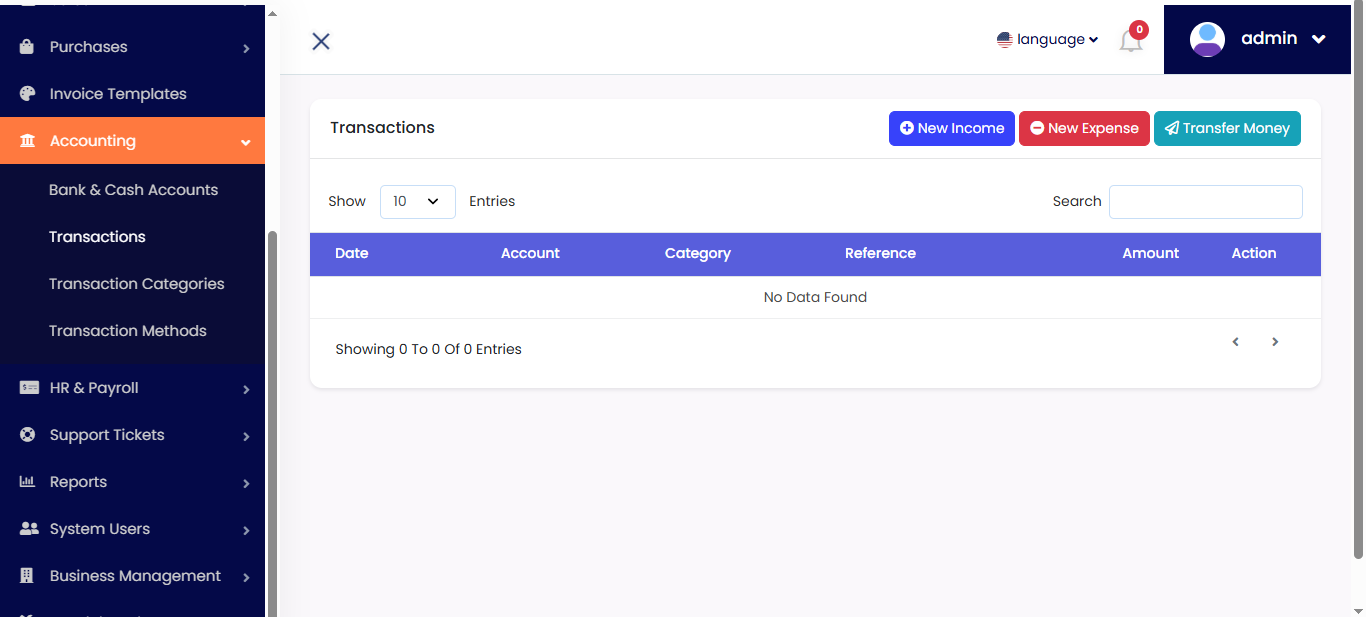Open the admin account dropdown arrow
The width and height of the screenshot is (1366, 617).
pos(1318,40)
